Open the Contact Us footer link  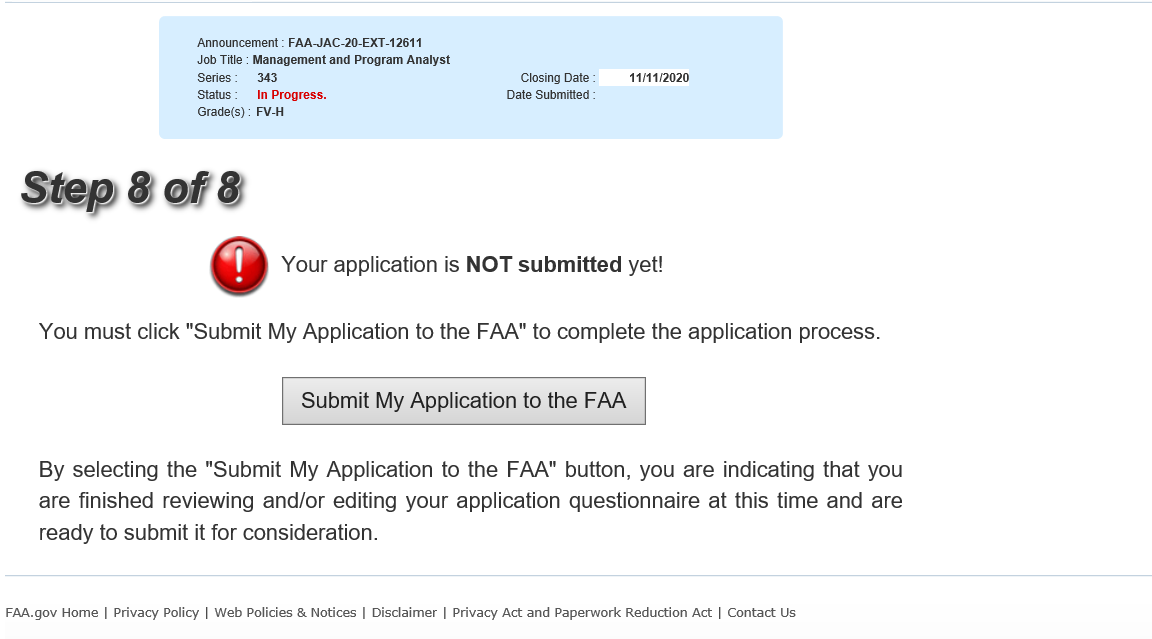click(x=761, y=612)
